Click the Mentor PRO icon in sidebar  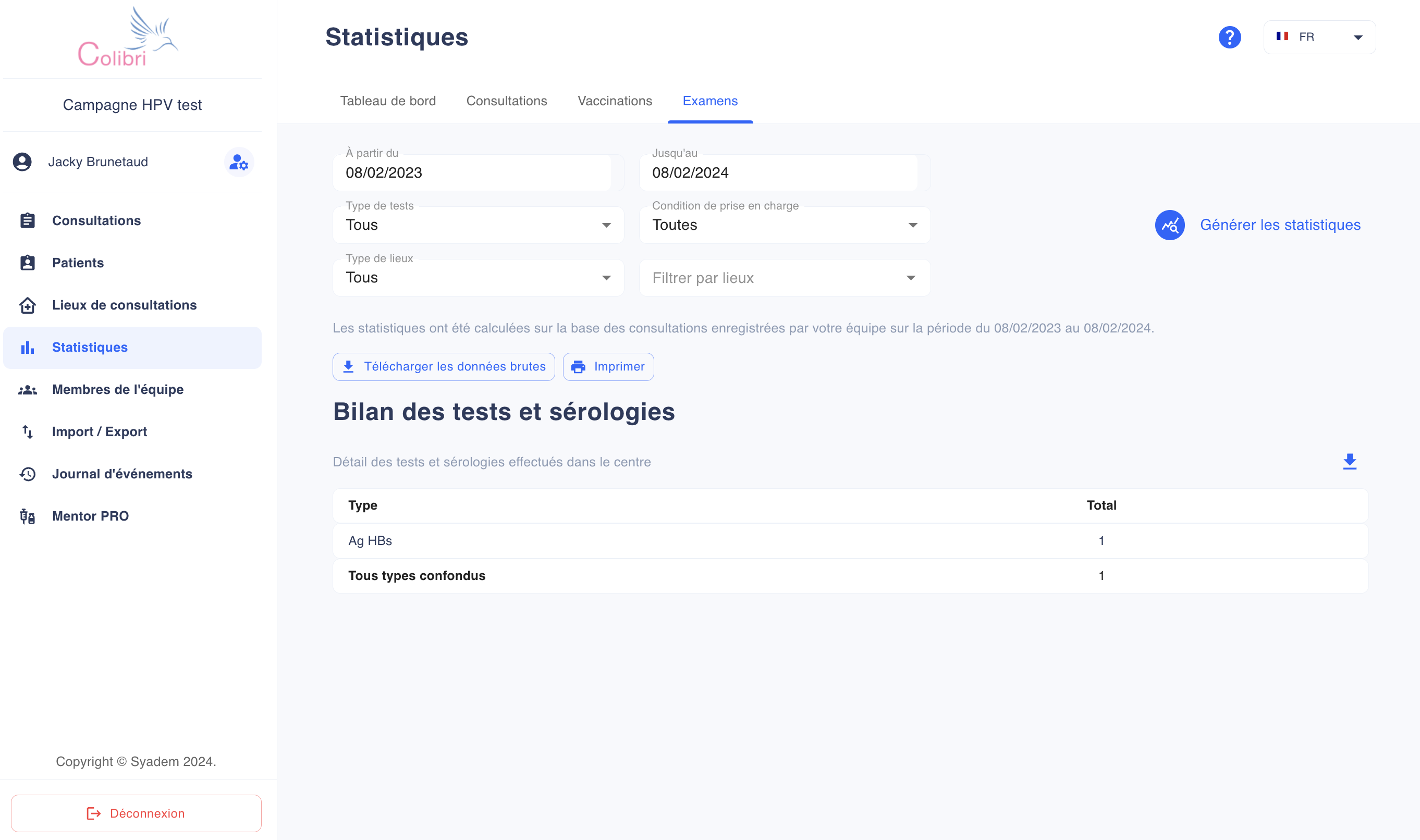28,516
